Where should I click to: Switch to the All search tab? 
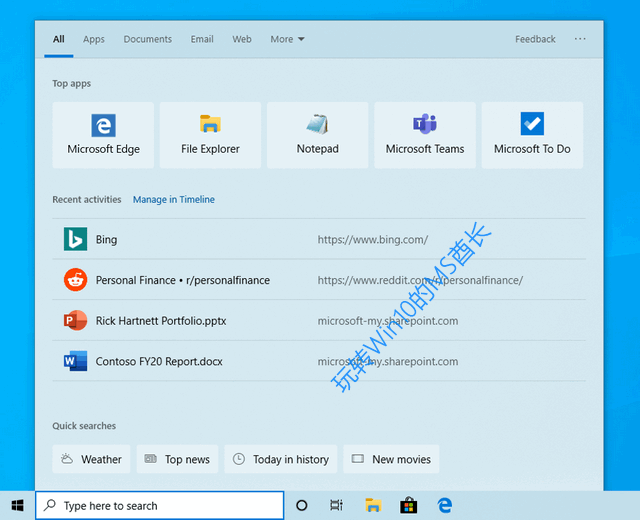pyautogui.click(x=59, y=39)
